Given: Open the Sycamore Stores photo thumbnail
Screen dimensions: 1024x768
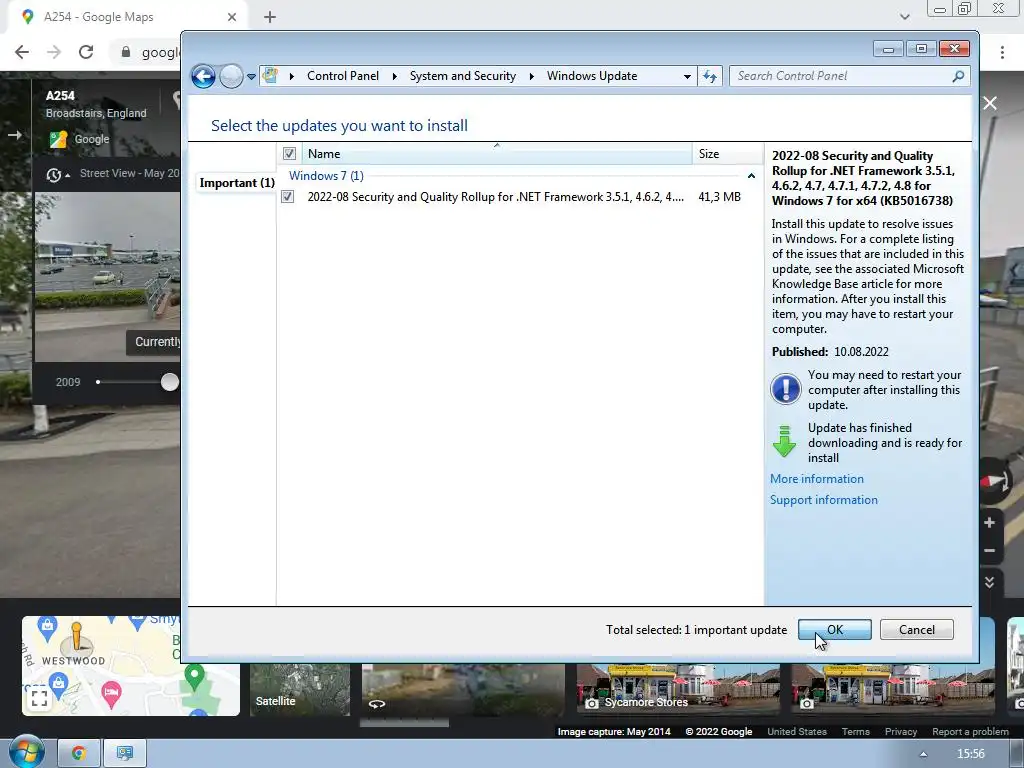Looking at the screenshot, I should click(678, 690).
